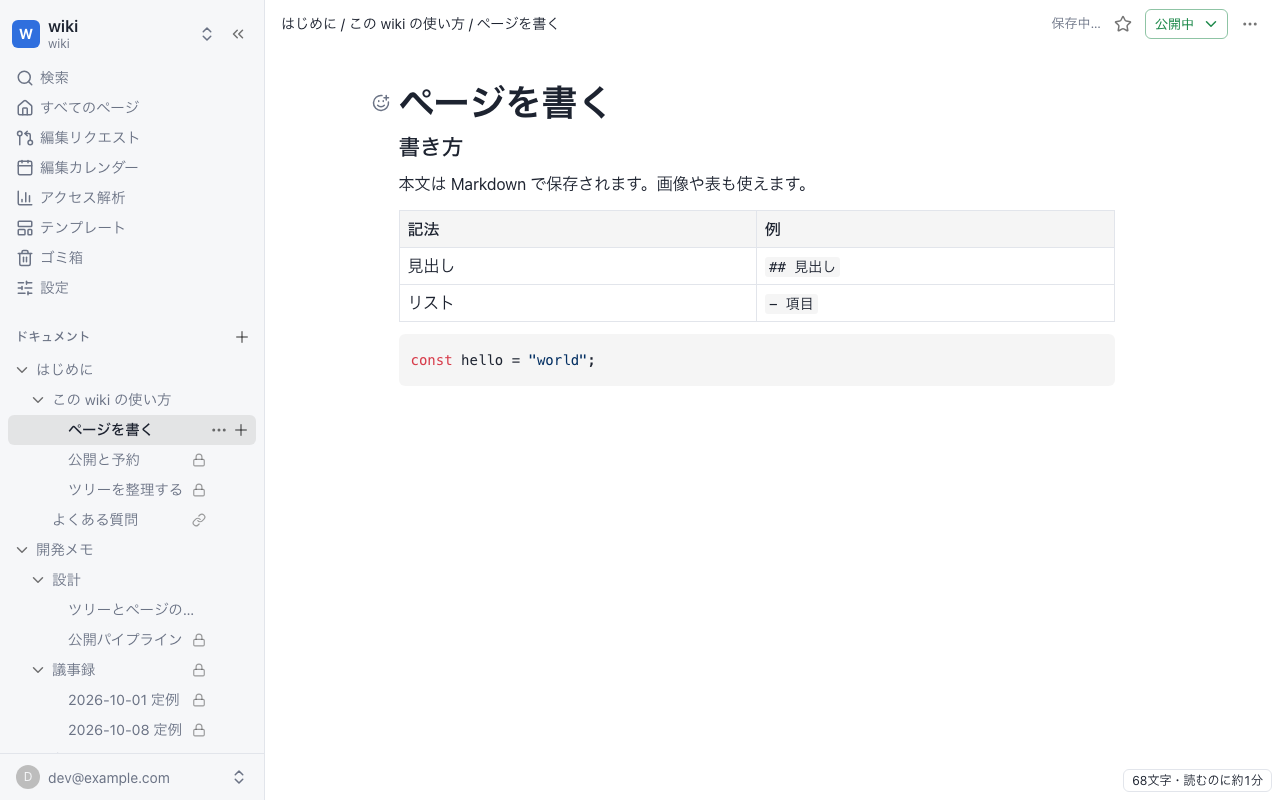Click the 68文字 word count badge

click(x=1197, y=780)
